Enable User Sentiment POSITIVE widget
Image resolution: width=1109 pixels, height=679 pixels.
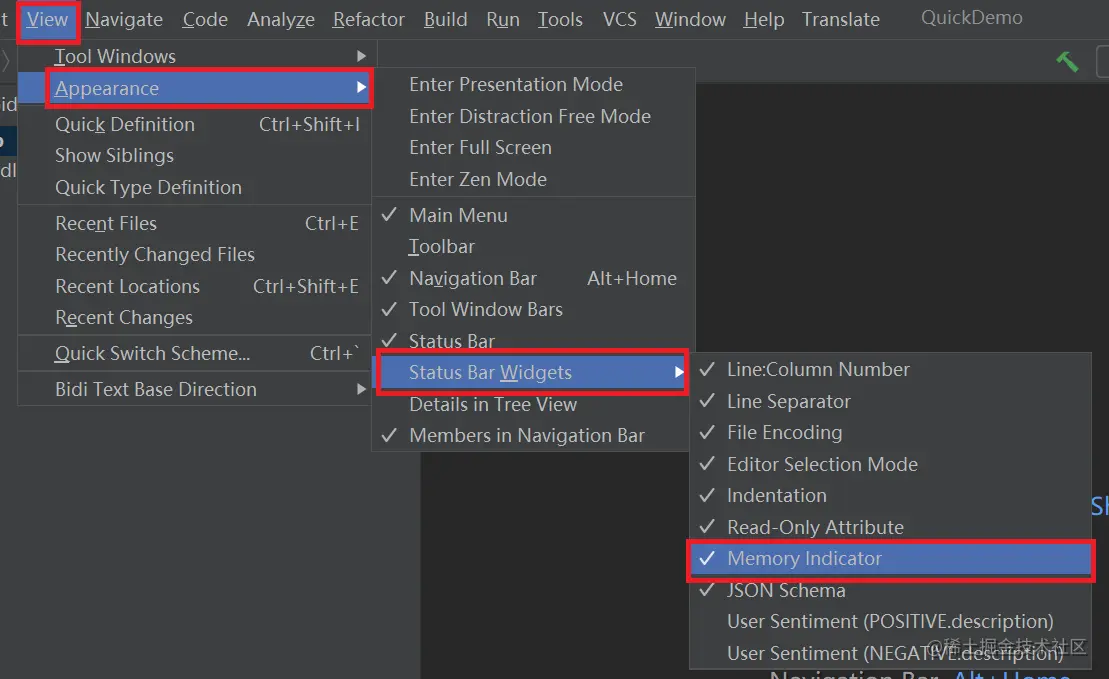[890, 621]
